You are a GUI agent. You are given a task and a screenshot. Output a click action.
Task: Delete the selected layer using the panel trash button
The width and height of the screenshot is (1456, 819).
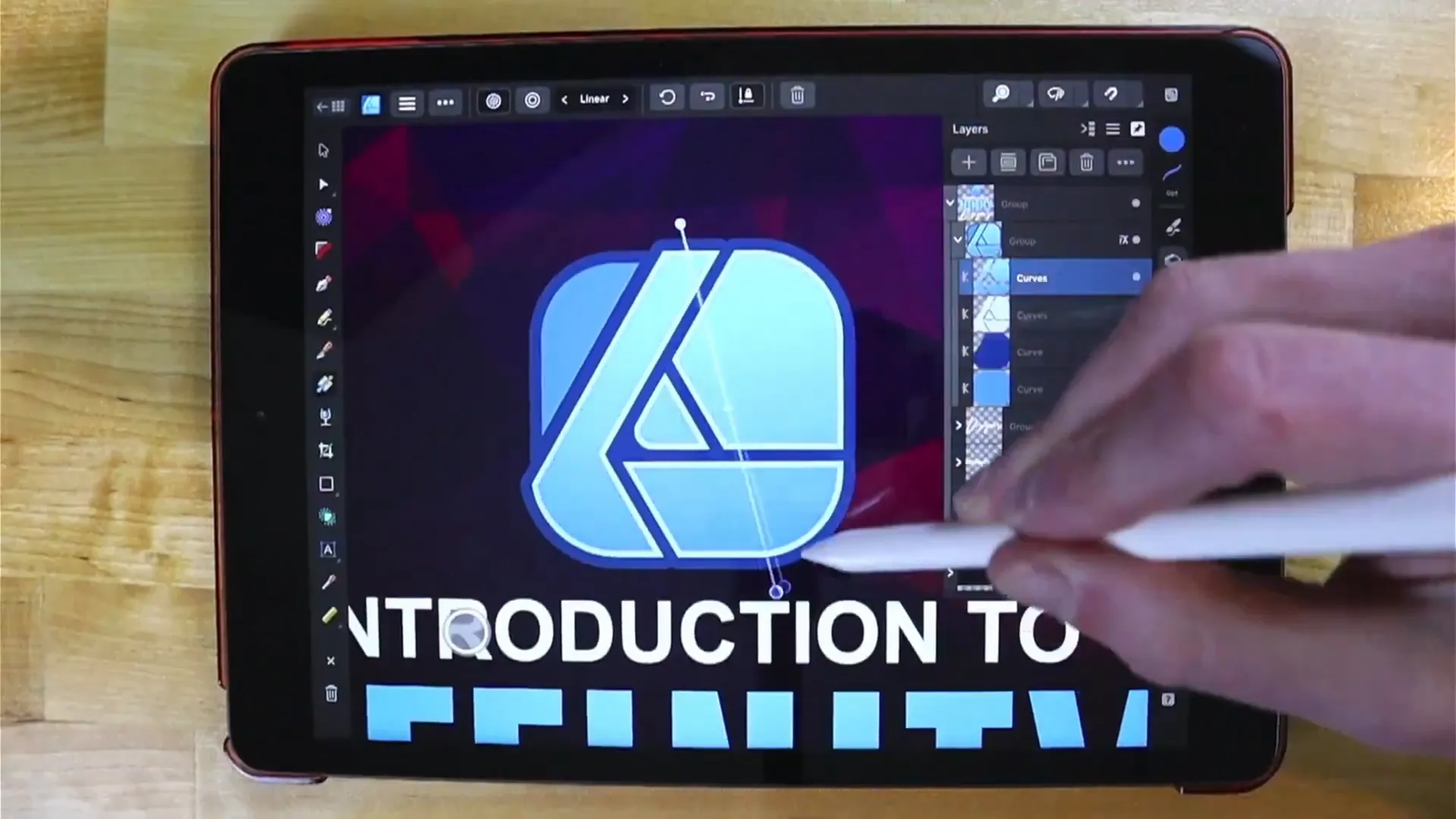point(1087,162)
